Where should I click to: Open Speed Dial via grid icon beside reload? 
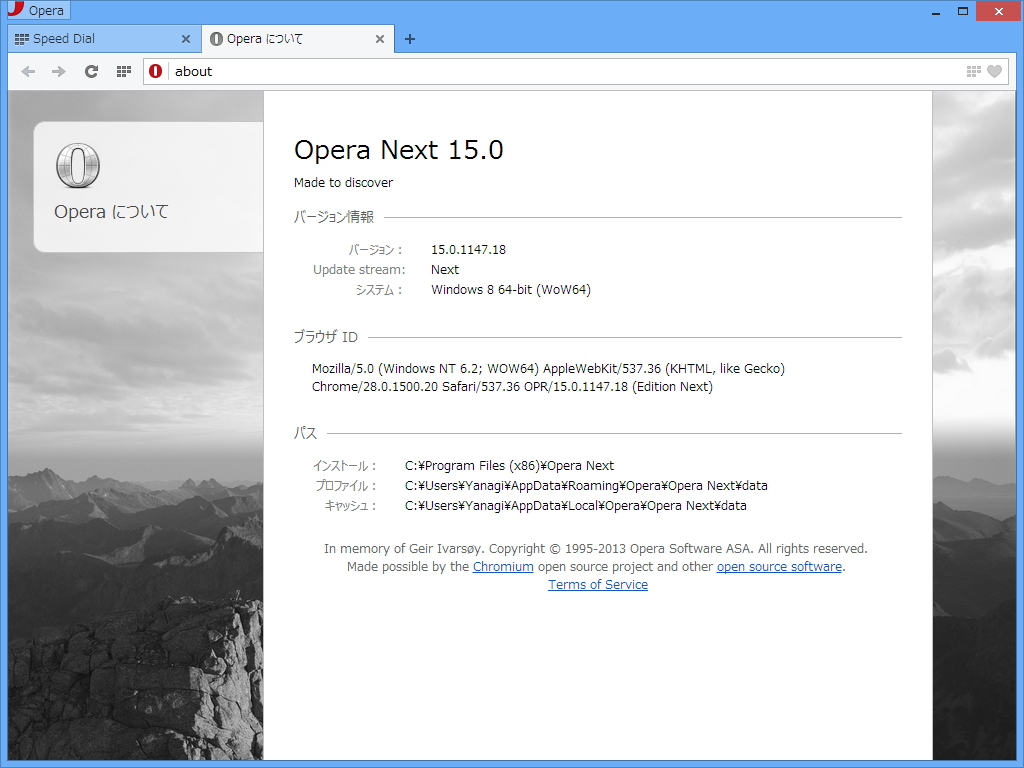point(123,71)
